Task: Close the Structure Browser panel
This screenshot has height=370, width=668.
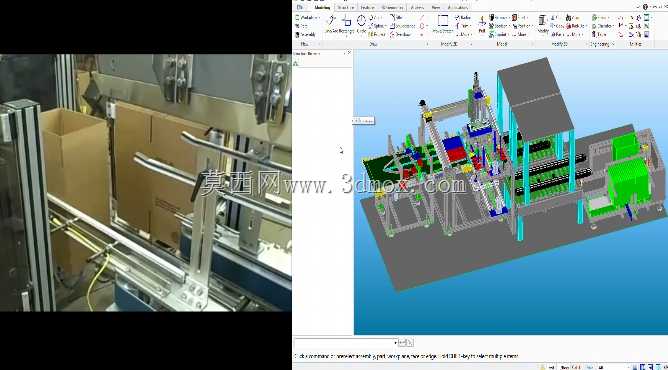Action: pyautogui.click(x=349, y=53)
